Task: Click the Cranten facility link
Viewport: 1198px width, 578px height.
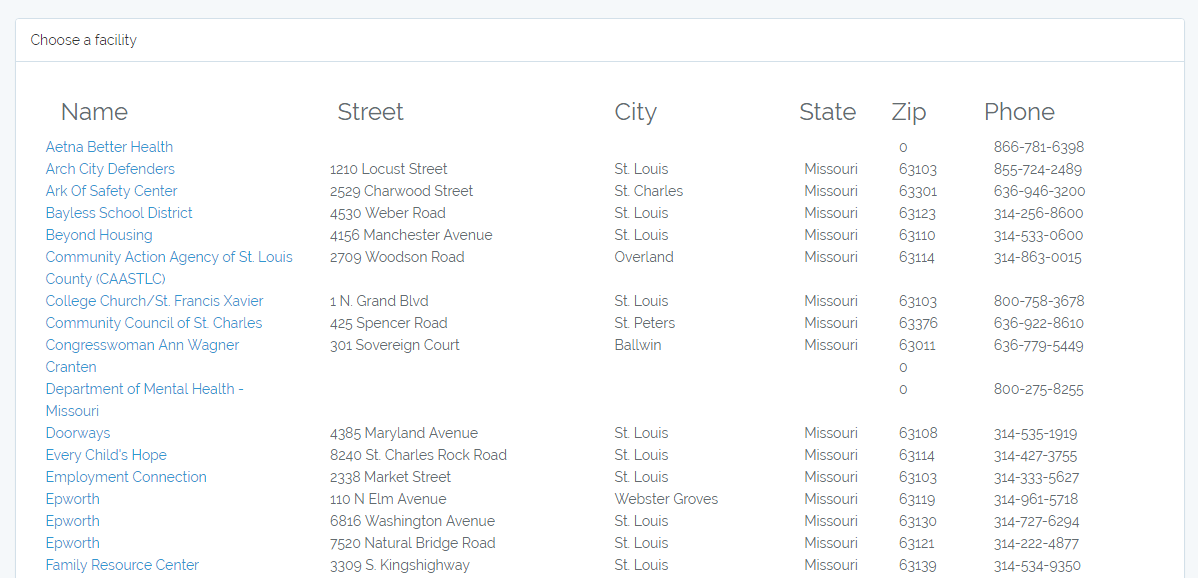Action: tap(71, 367)
